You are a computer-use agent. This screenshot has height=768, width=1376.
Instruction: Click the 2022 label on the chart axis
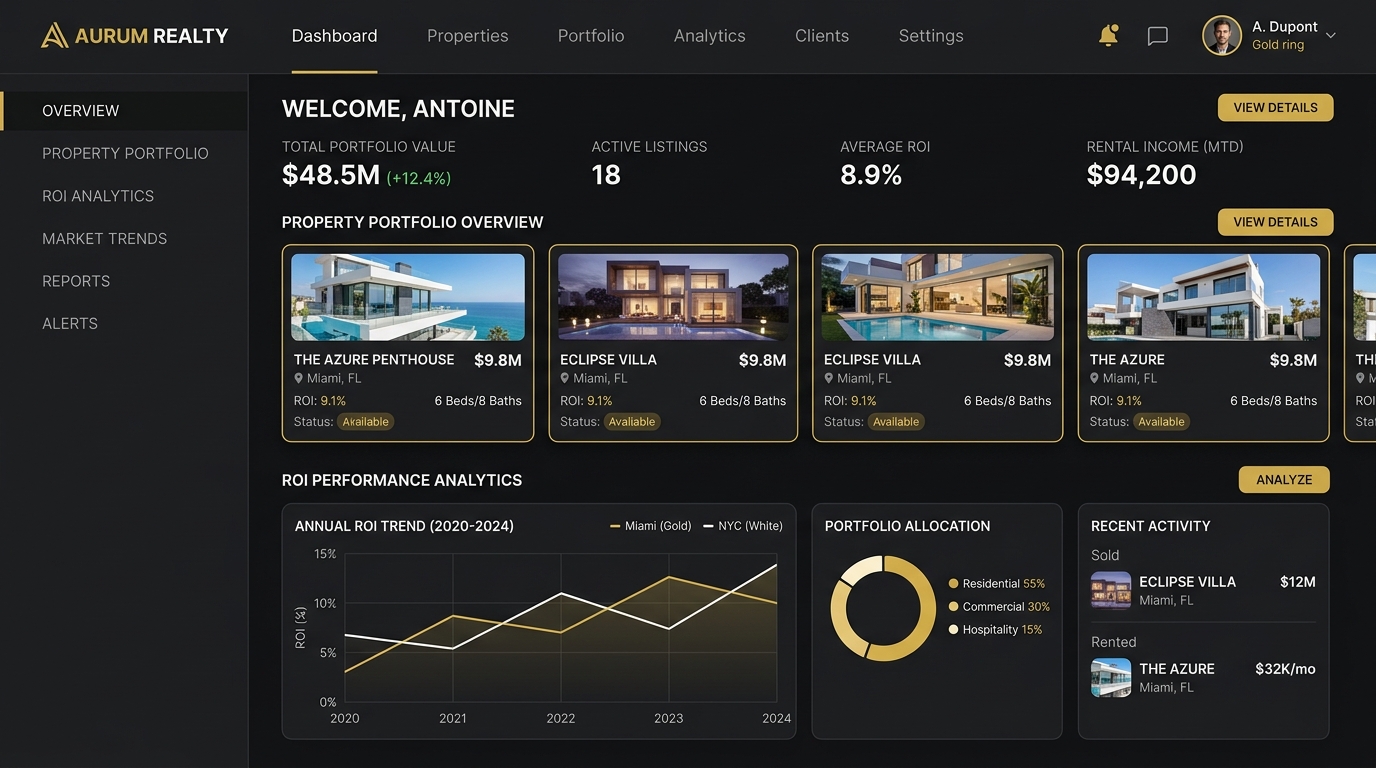click(x=561, y=718)
